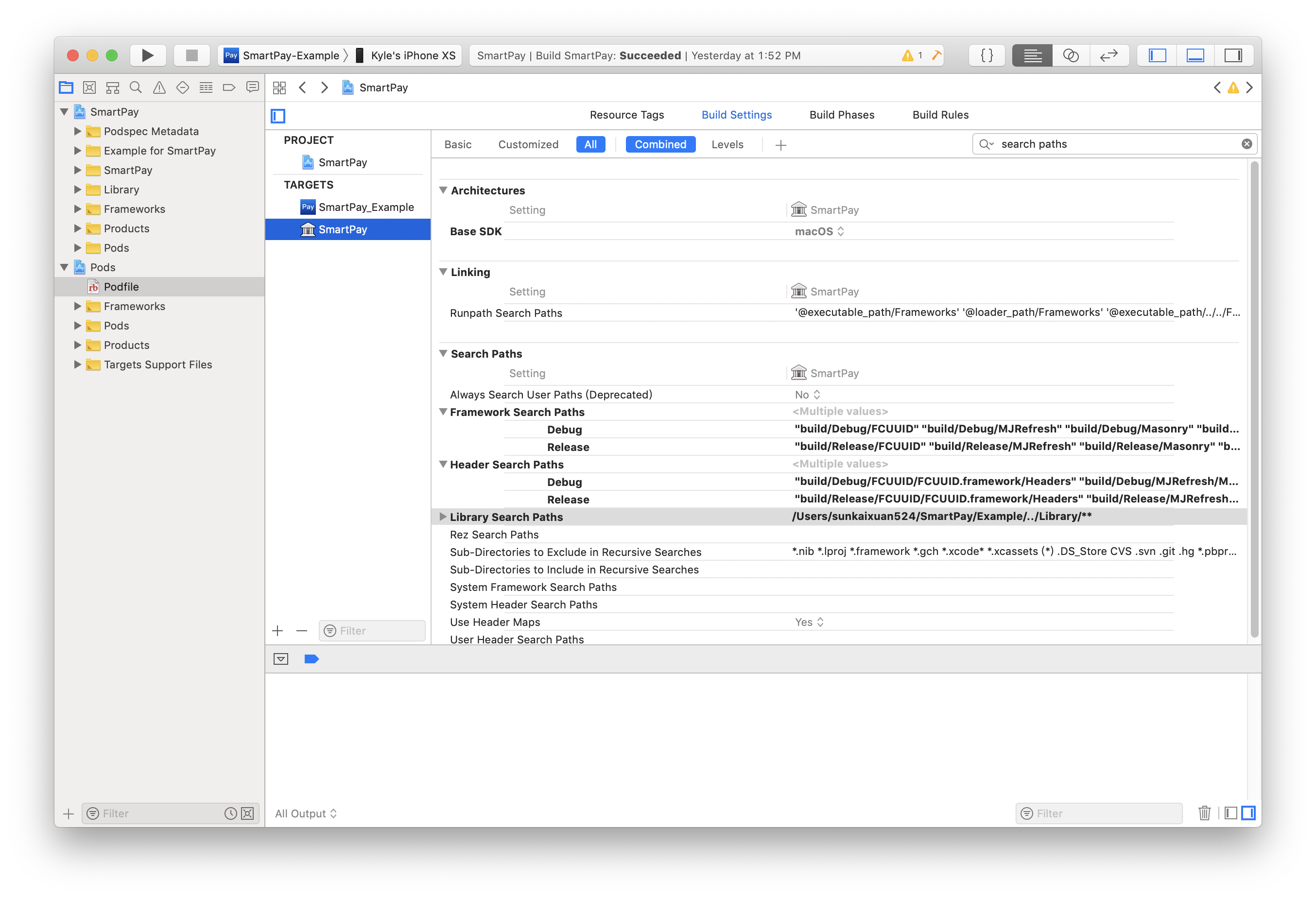Remove the selected target

tap(302, 631)
